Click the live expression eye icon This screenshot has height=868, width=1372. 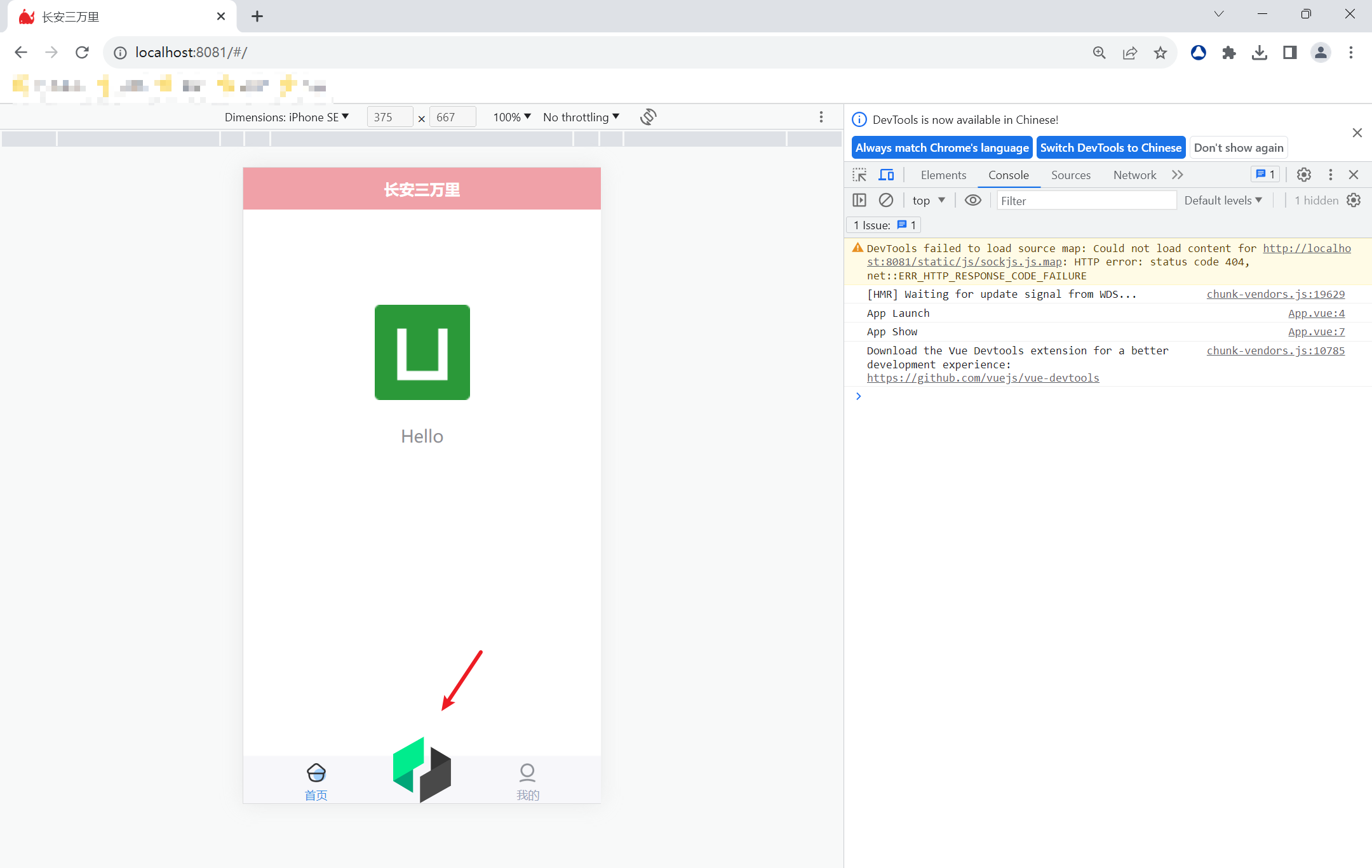coord(972,200)
